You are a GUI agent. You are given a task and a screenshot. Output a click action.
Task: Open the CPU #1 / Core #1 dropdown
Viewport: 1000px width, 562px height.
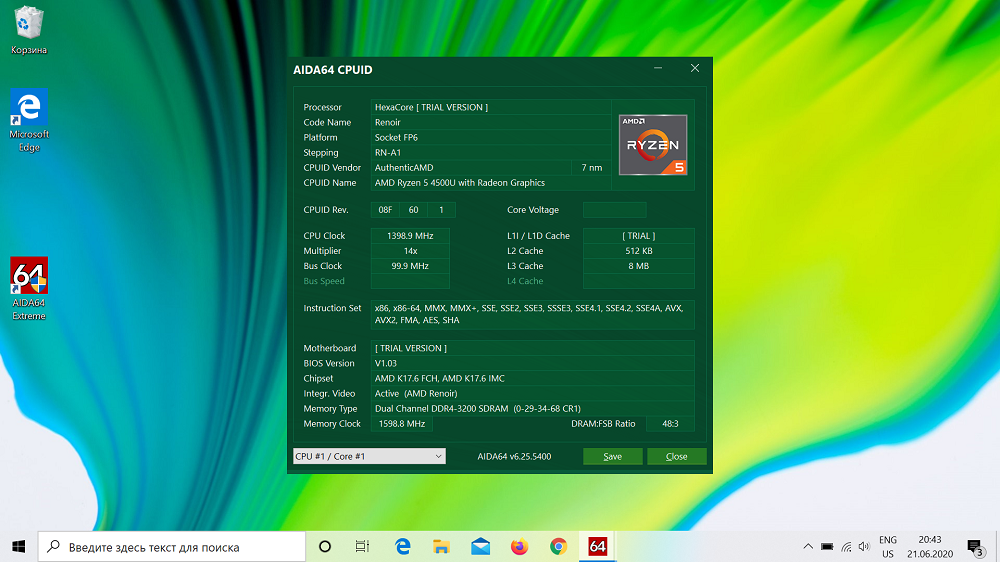coord(369,456)
